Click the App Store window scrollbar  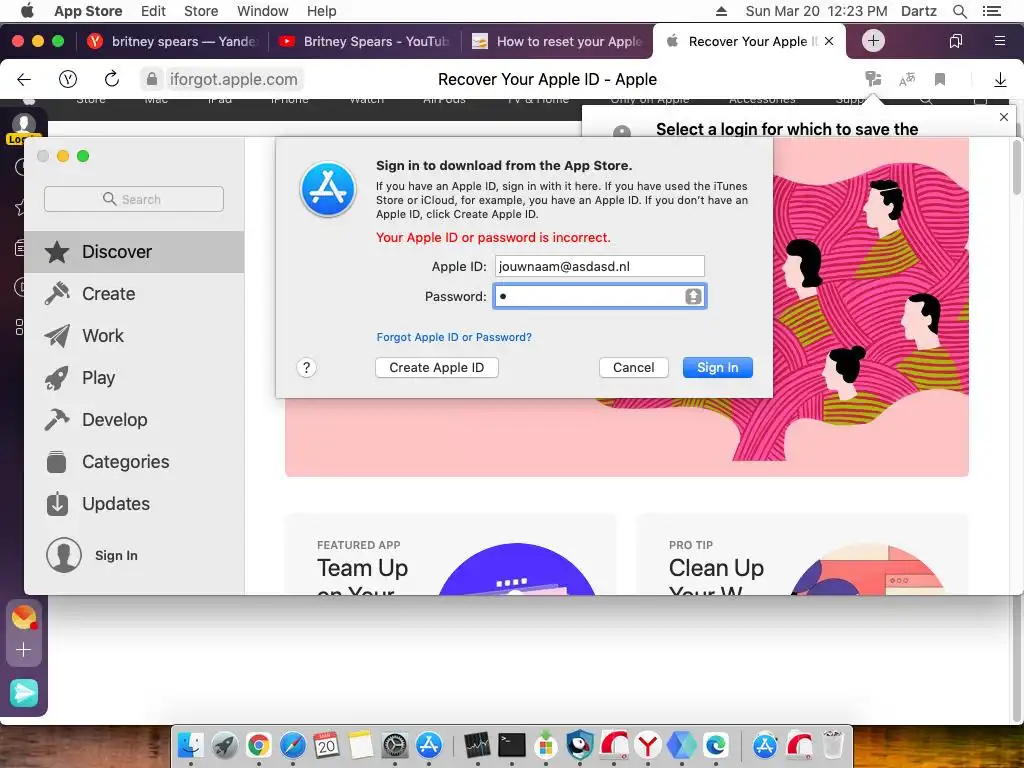1016,167
